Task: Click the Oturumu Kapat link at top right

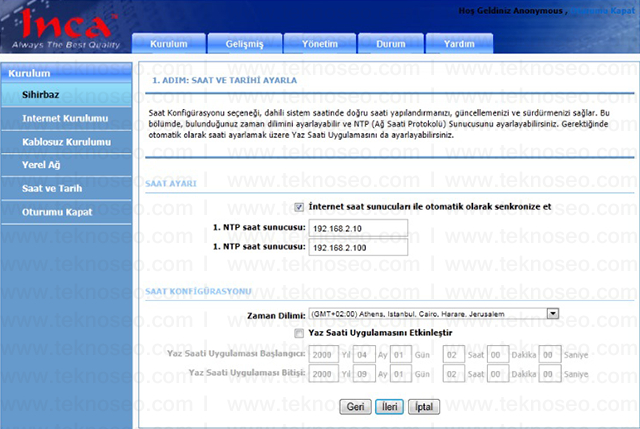Action: coord(602,11)
